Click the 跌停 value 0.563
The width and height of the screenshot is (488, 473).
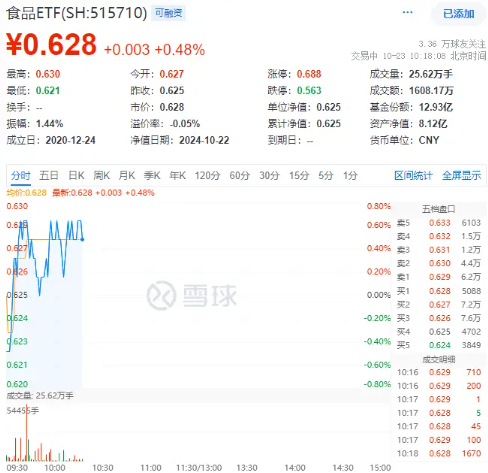click(309, 91)
